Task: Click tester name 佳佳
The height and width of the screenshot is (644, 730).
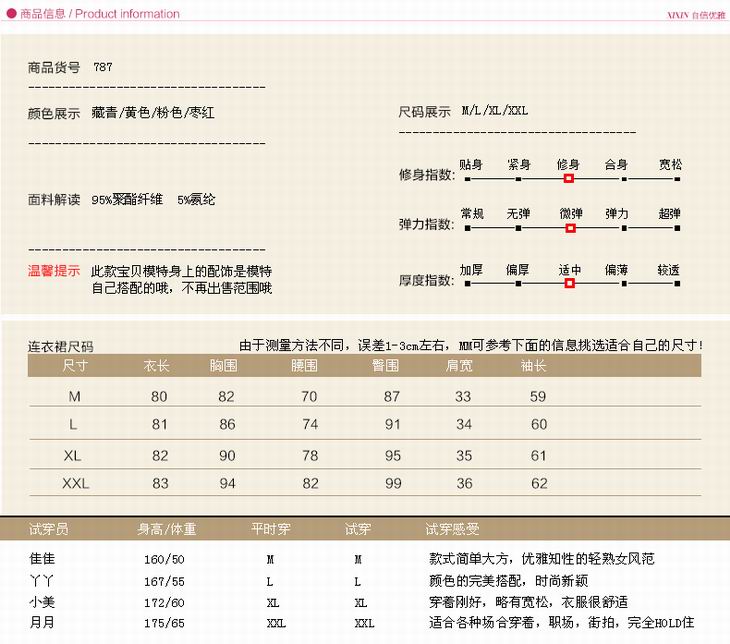Action: pos(42,558)
